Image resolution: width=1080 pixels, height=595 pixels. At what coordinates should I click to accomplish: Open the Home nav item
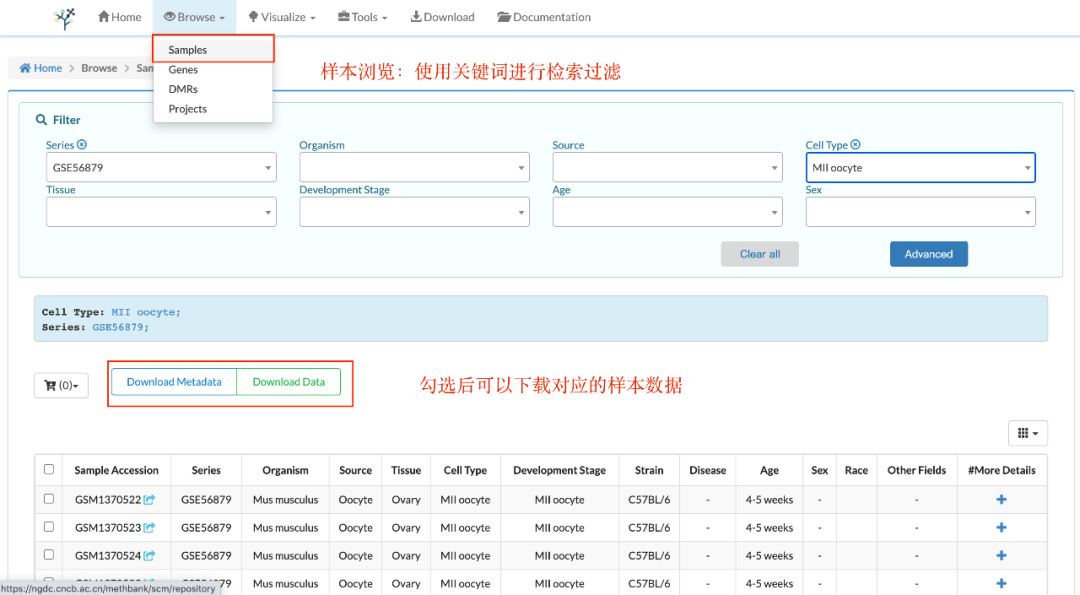coord(119,17)
